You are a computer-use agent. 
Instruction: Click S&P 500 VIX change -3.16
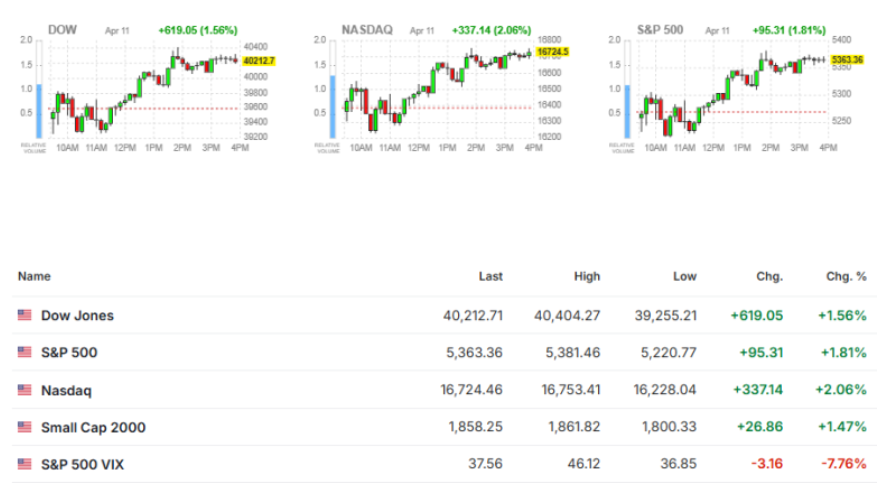coord(767,464)
